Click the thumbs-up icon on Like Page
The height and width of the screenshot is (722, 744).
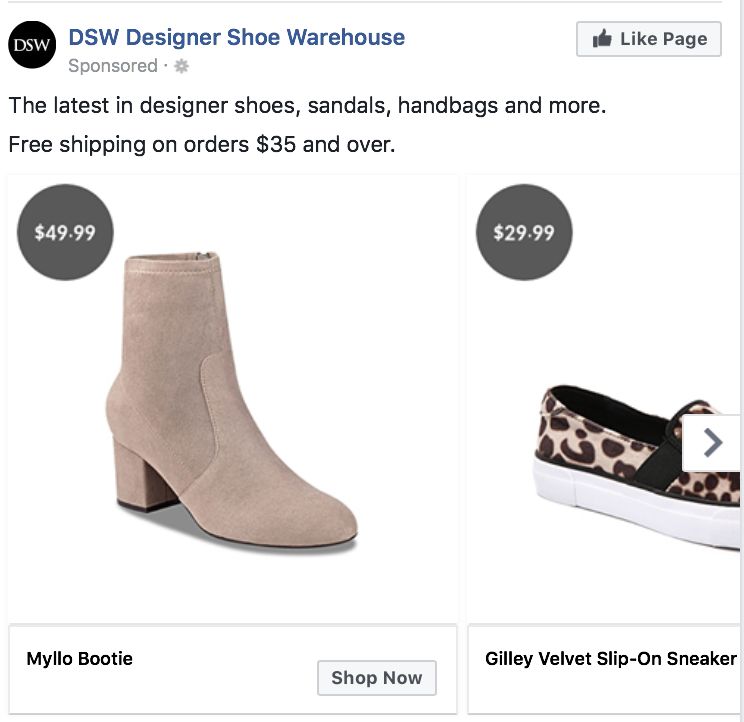pos(602,39)
